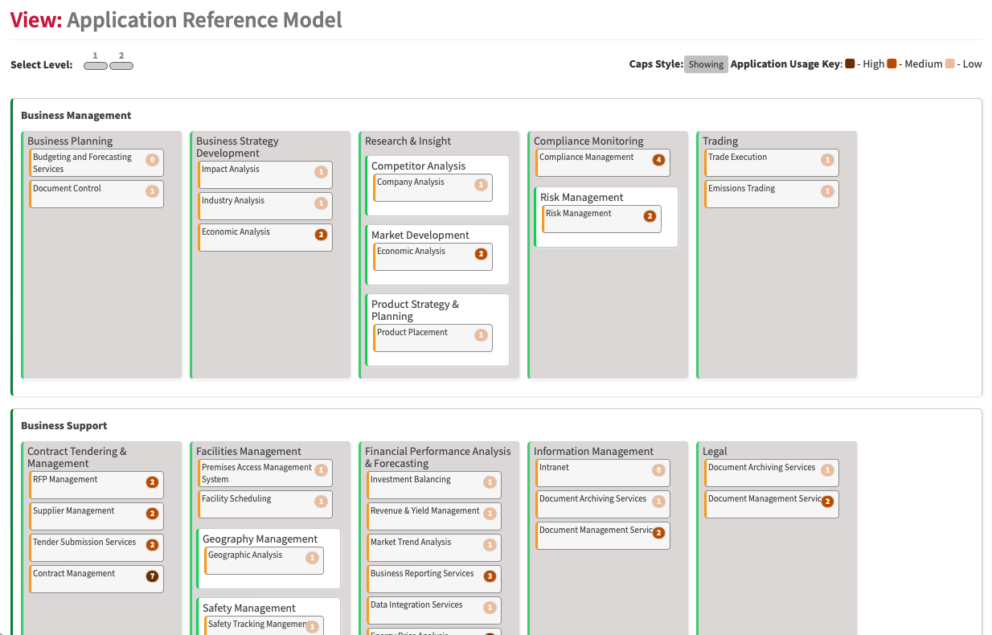Click the Trade Execution count badge
This screenshot has height=635, width=992.
pos(828,160)
